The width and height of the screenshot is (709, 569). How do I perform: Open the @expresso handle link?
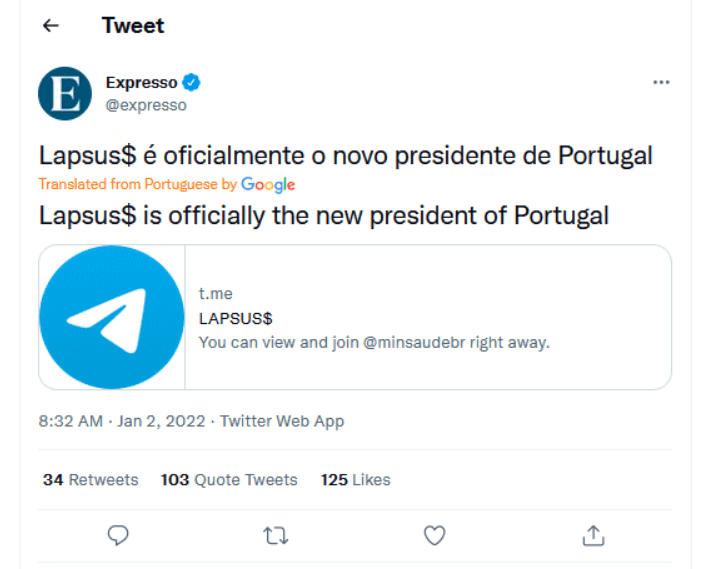pos(146,105)
